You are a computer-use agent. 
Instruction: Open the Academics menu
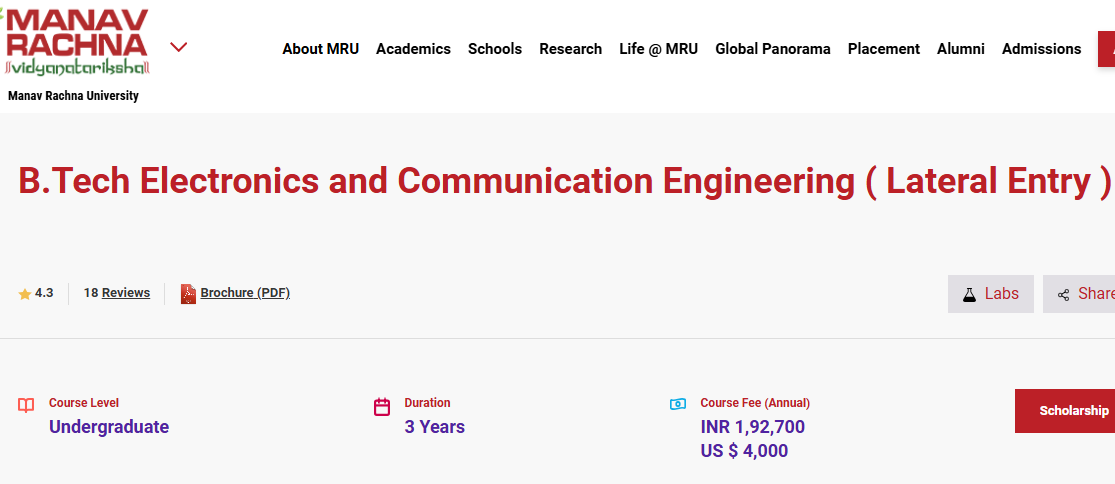(413, 49)
